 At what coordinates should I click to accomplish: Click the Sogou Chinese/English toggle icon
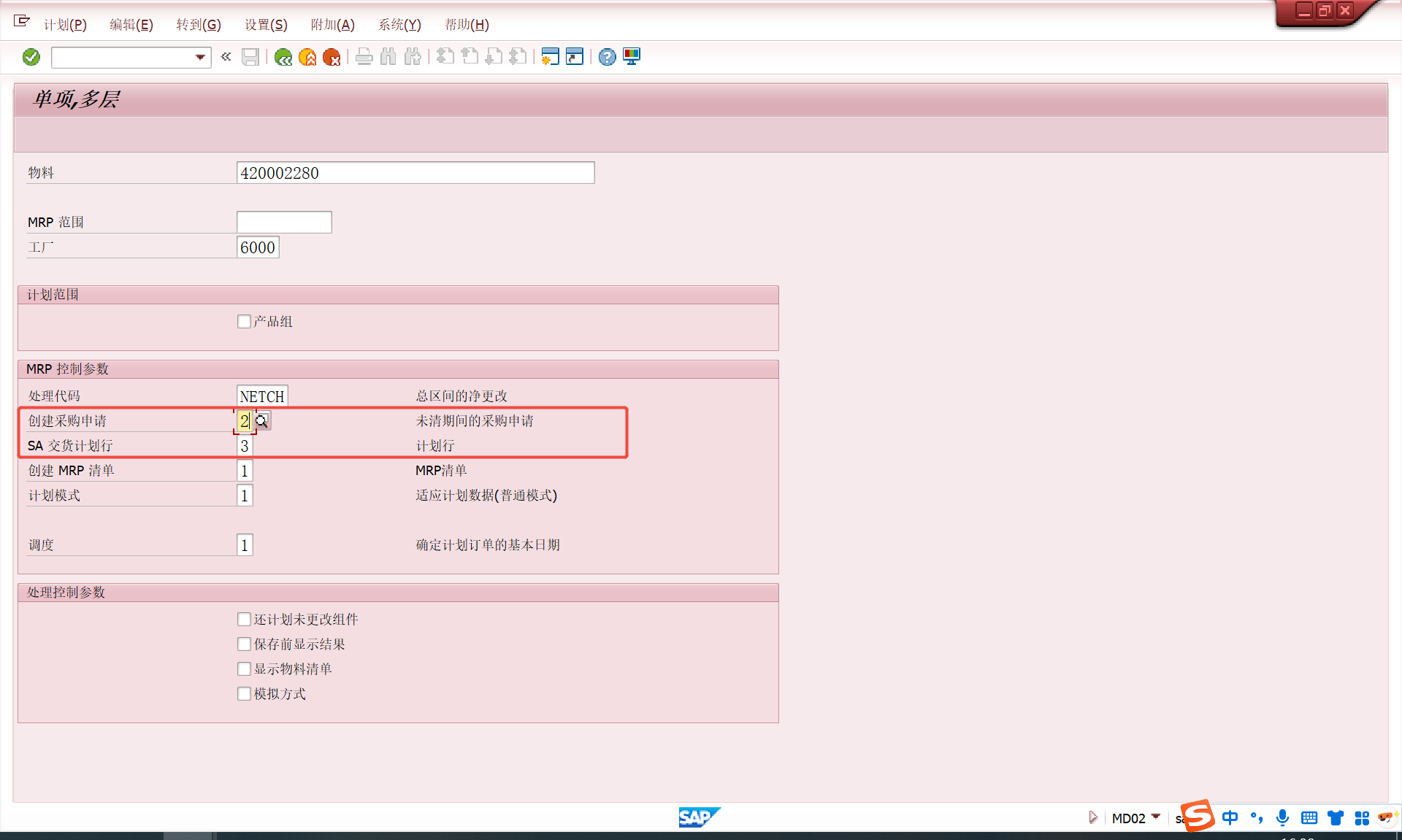click(x=1230, y=818)
